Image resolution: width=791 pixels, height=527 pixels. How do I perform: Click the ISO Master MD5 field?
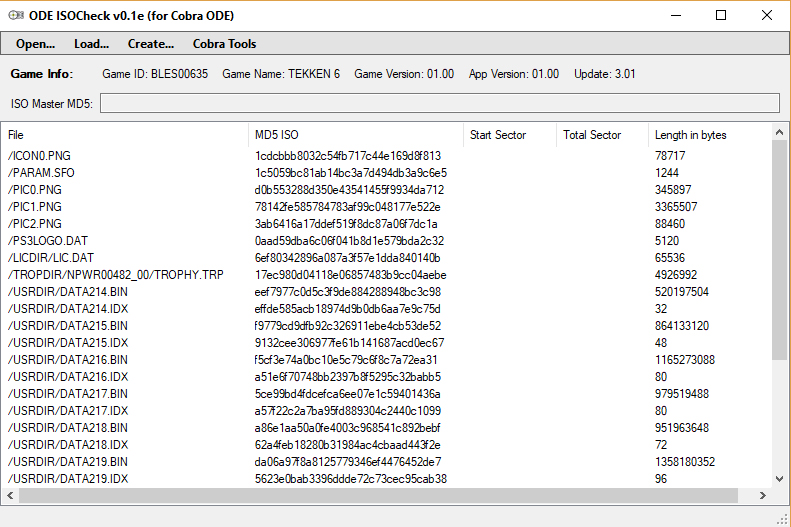pos(439,103)
